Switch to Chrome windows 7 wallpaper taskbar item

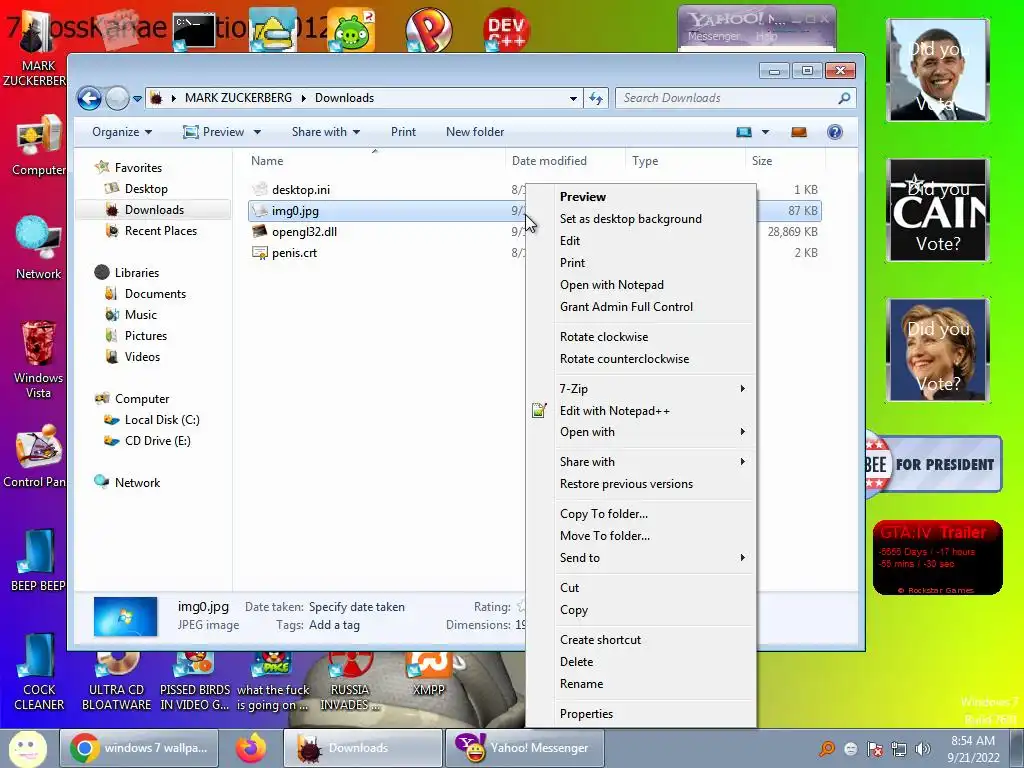(138, 748)
